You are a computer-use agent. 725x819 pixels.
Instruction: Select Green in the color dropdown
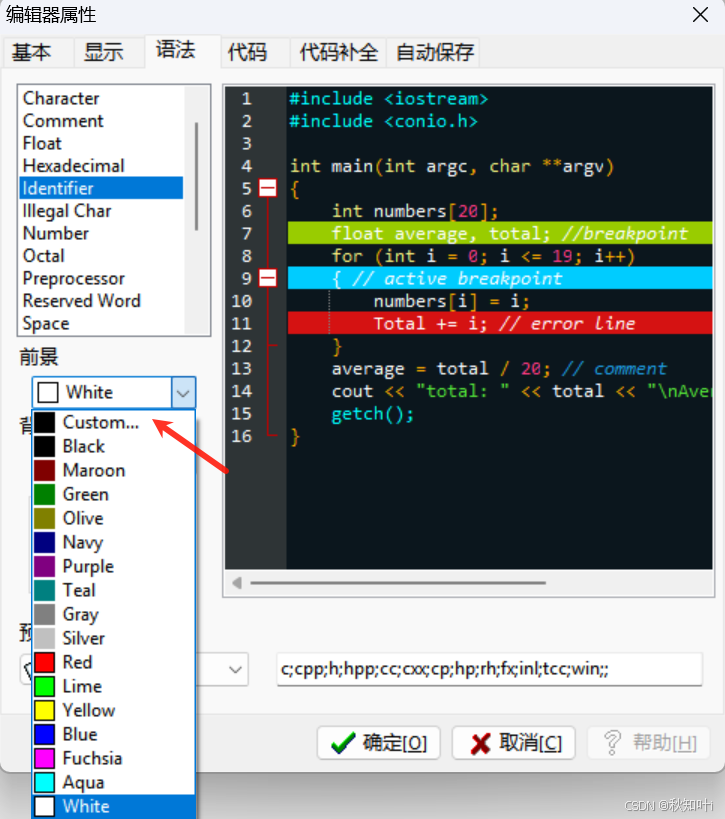[114, 494]
